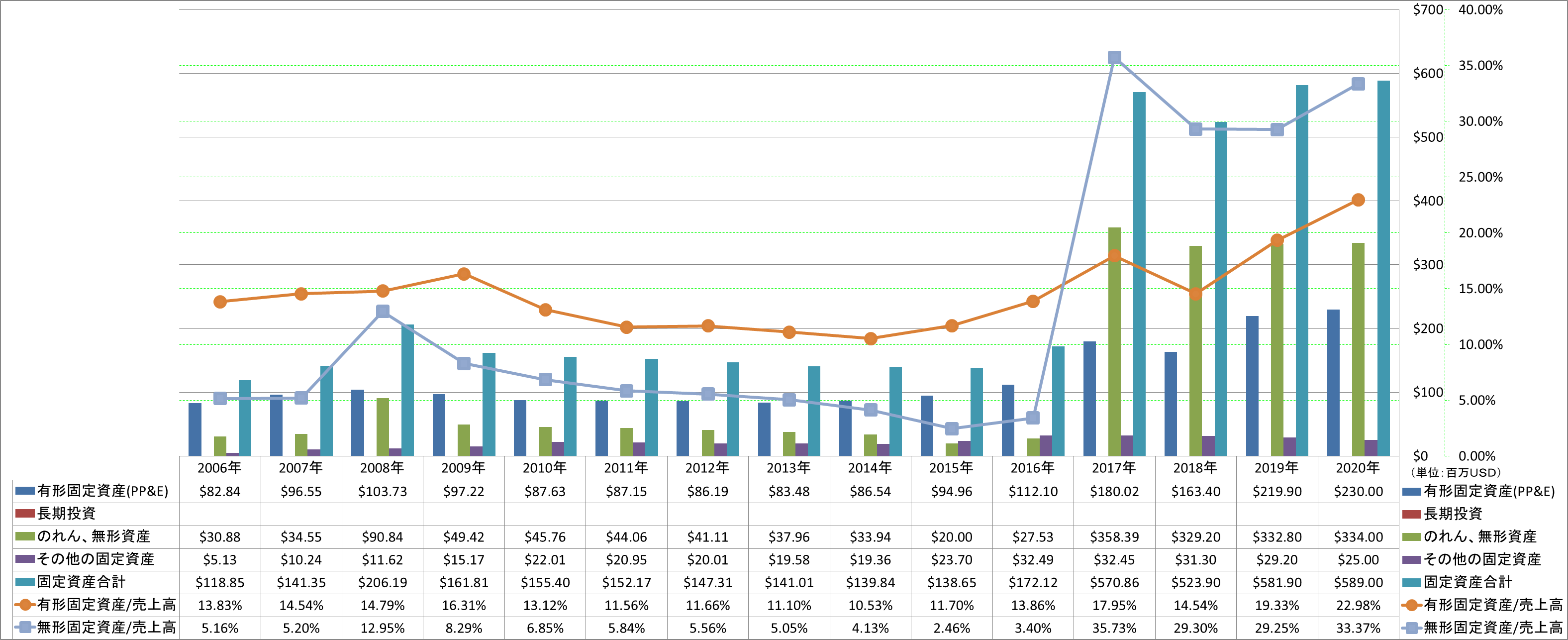Viewport: 1568px width, 640px height.
Task: Click the left のれん、無形資産 row label
Action: (93, 536)
